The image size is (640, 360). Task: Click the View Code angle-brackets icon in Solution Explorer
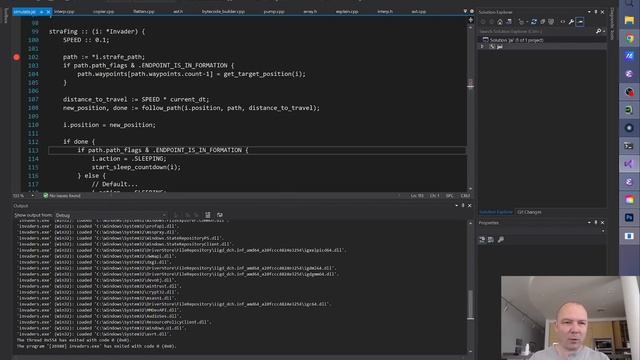[x=562, y=22]
